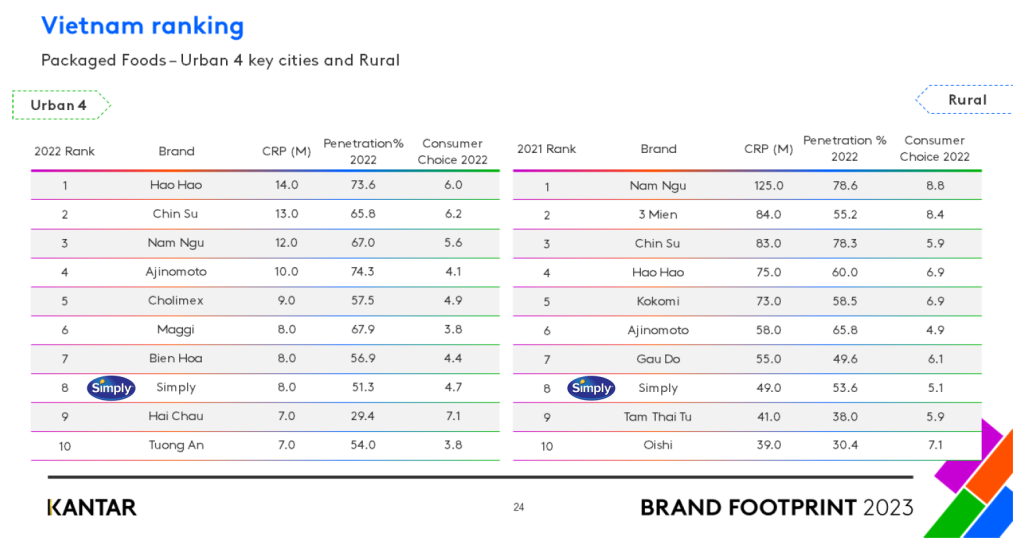
Task: Select the Rural arrow tag
Action: point(964,100)
